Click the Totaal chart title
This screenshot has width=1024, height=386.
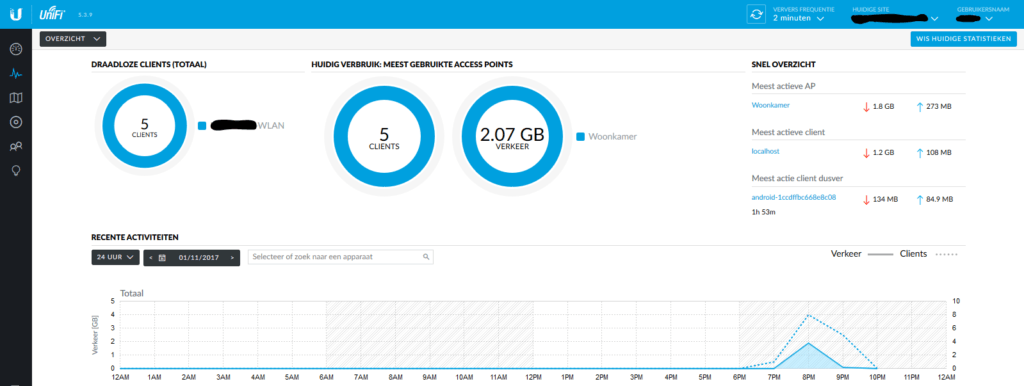131,294
